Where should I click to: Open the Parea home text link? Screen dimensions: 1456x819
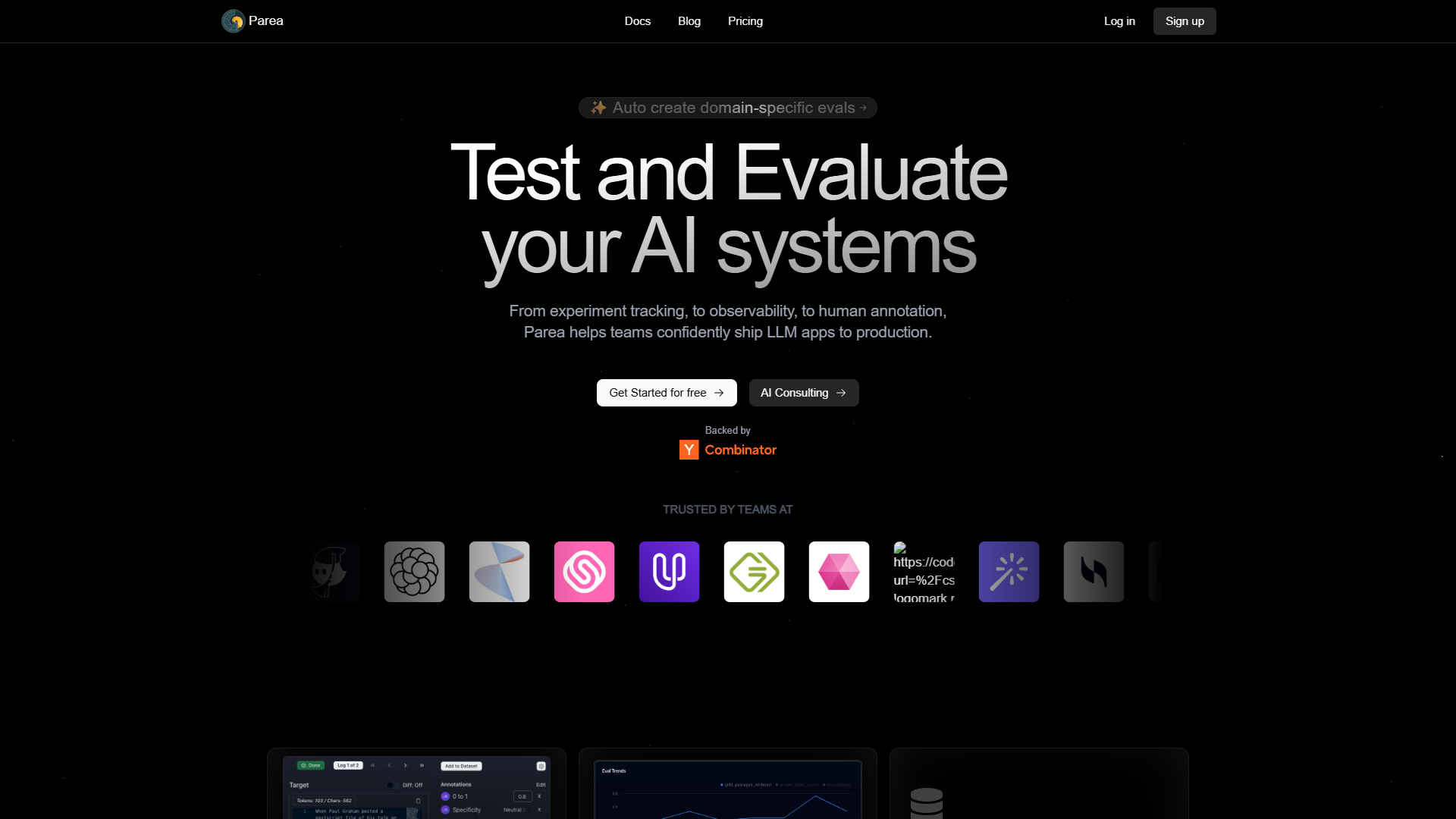coord(266,21)
